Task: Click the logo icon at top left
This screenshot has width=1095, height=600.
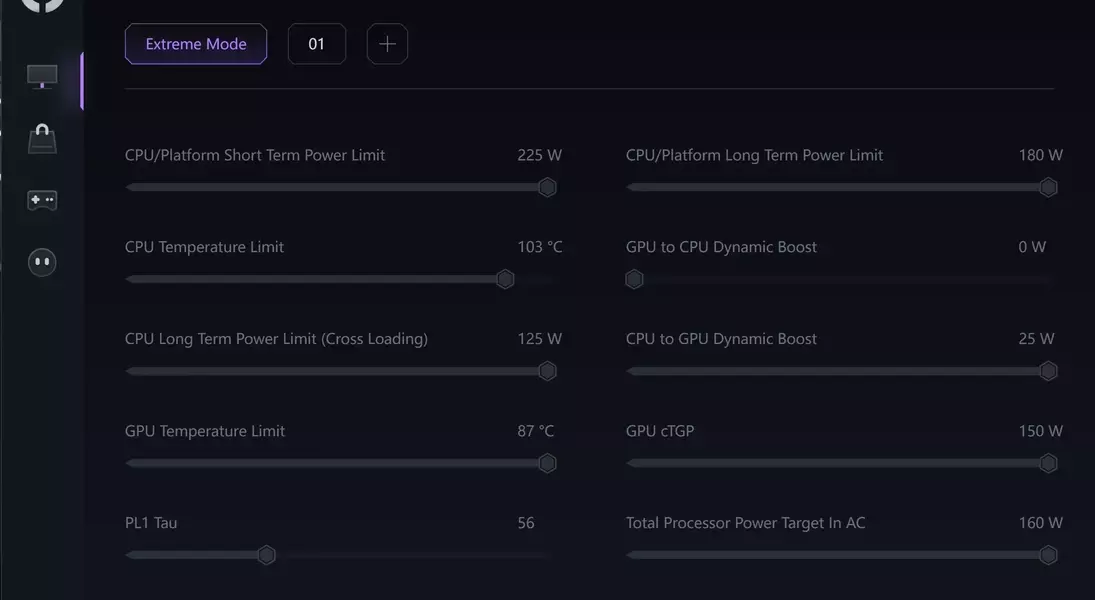Action: [x=42, y=4]
